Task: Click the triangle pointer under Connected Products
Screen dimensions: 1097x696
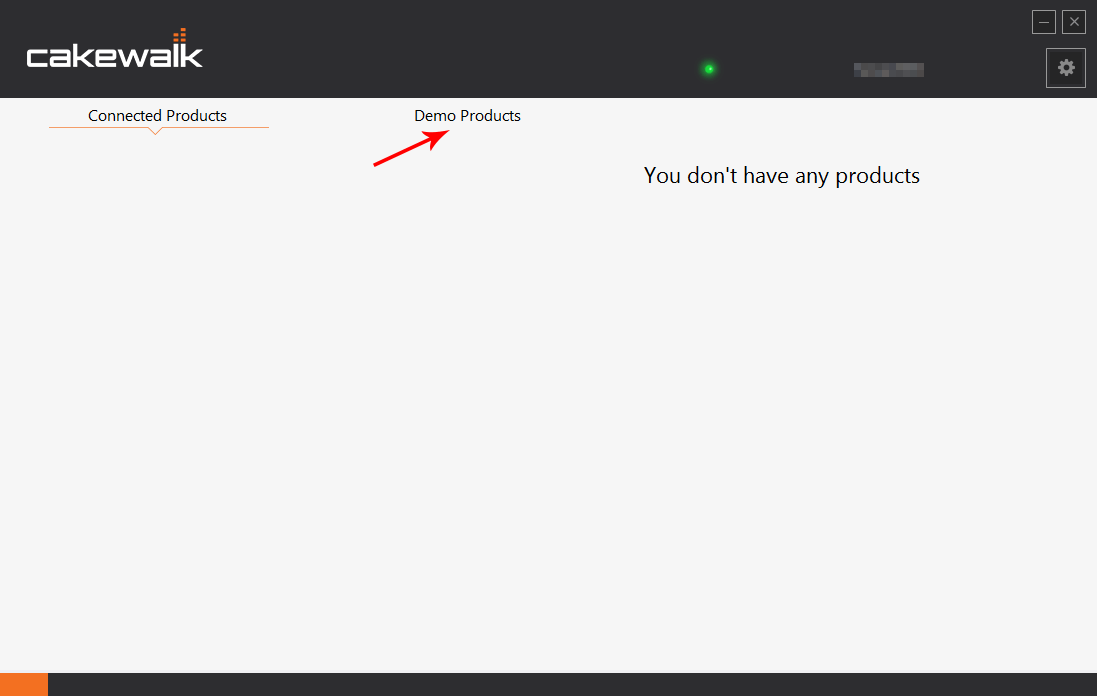Action: [155, 131]
